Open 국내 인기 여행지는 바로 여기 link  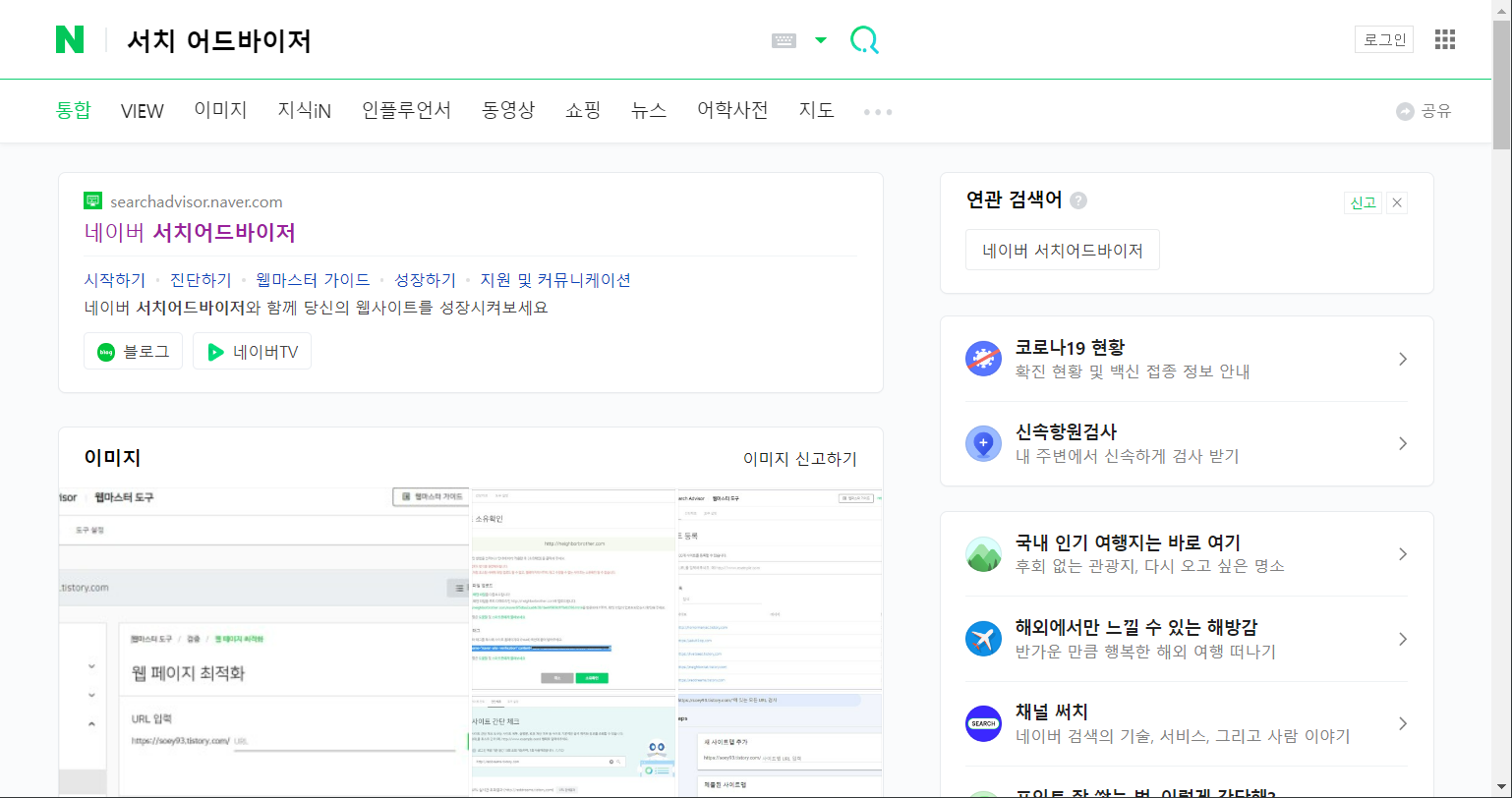1128,542
